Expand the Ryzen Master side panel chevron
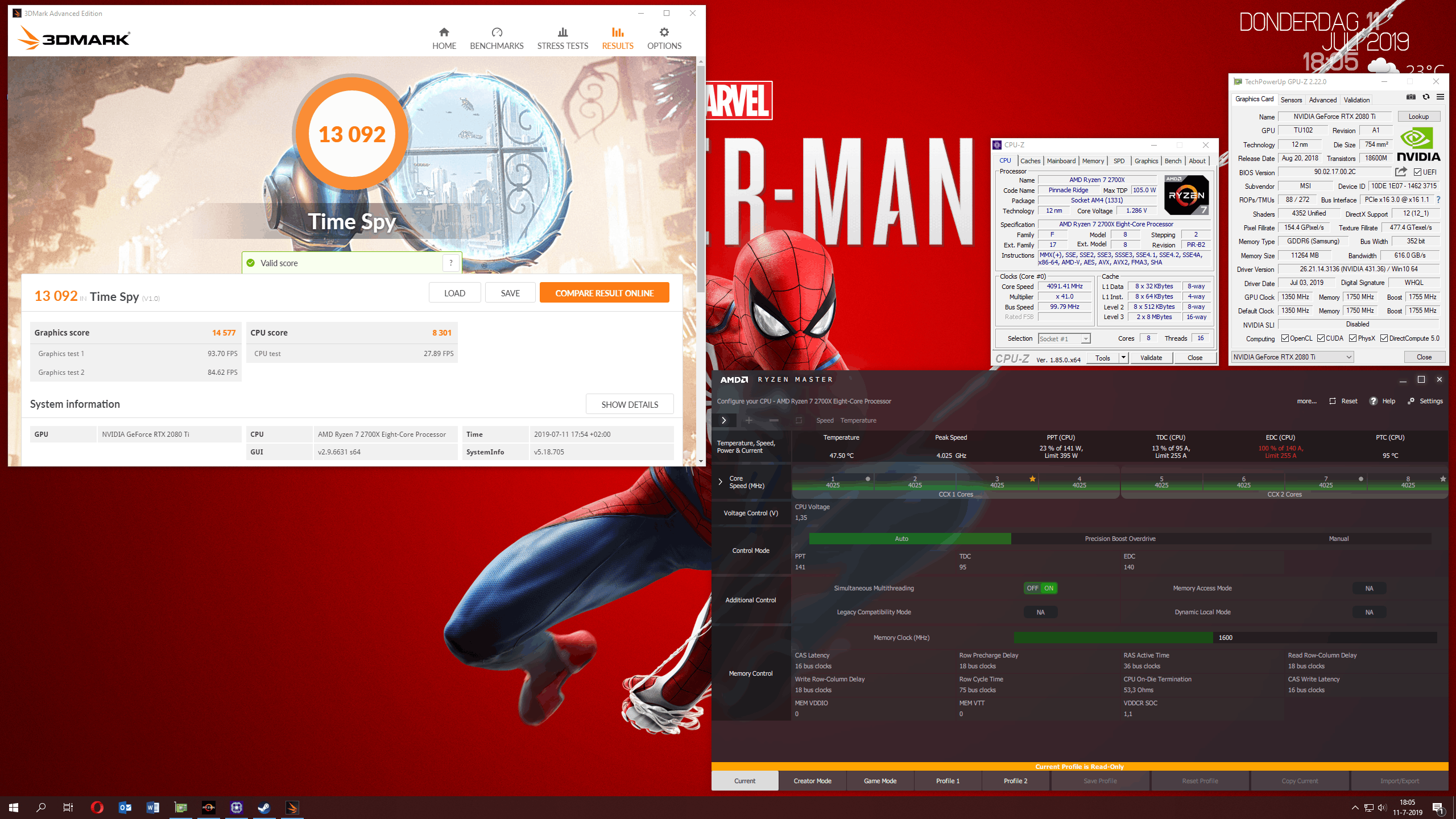The image size is (1456, 819). tap(723, 420)
